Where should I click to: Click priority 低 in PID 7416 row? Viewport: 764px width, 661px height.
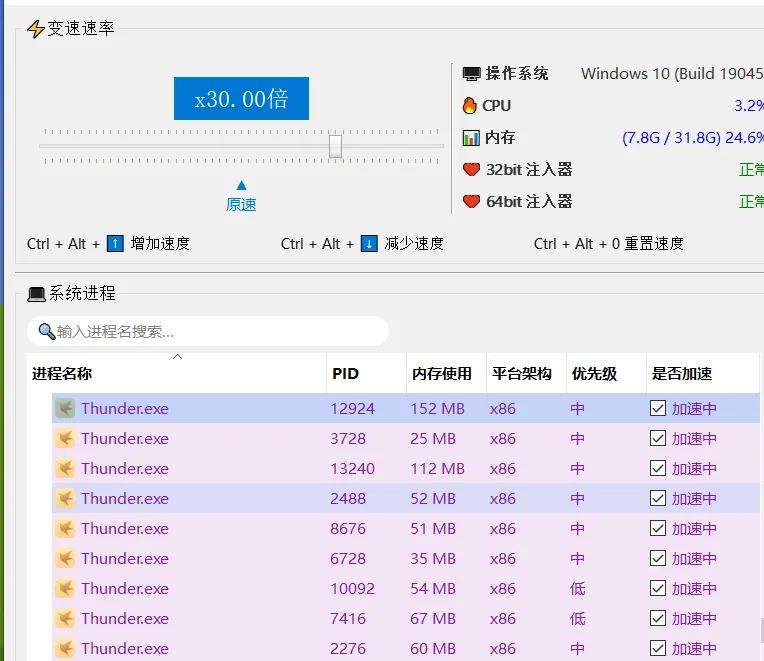pos(577,619)
